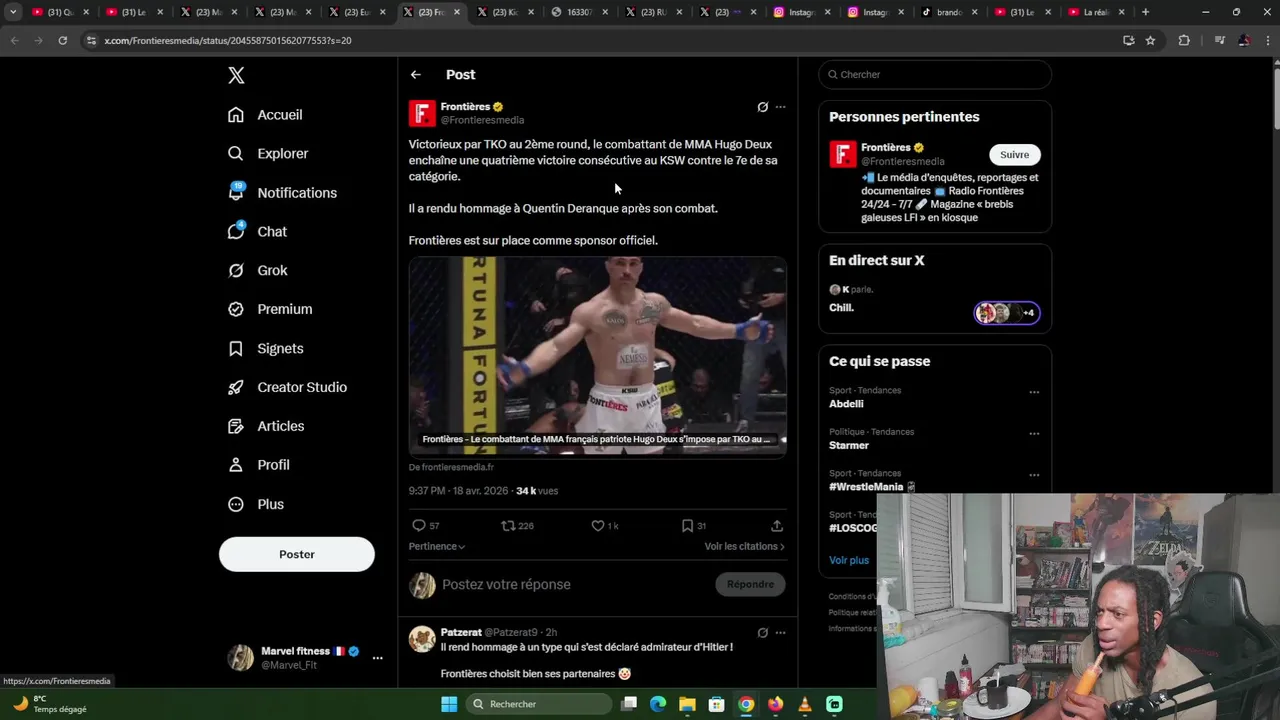Open Profil person icon in sidebar

pyautogui.click(x=236, y=465)
